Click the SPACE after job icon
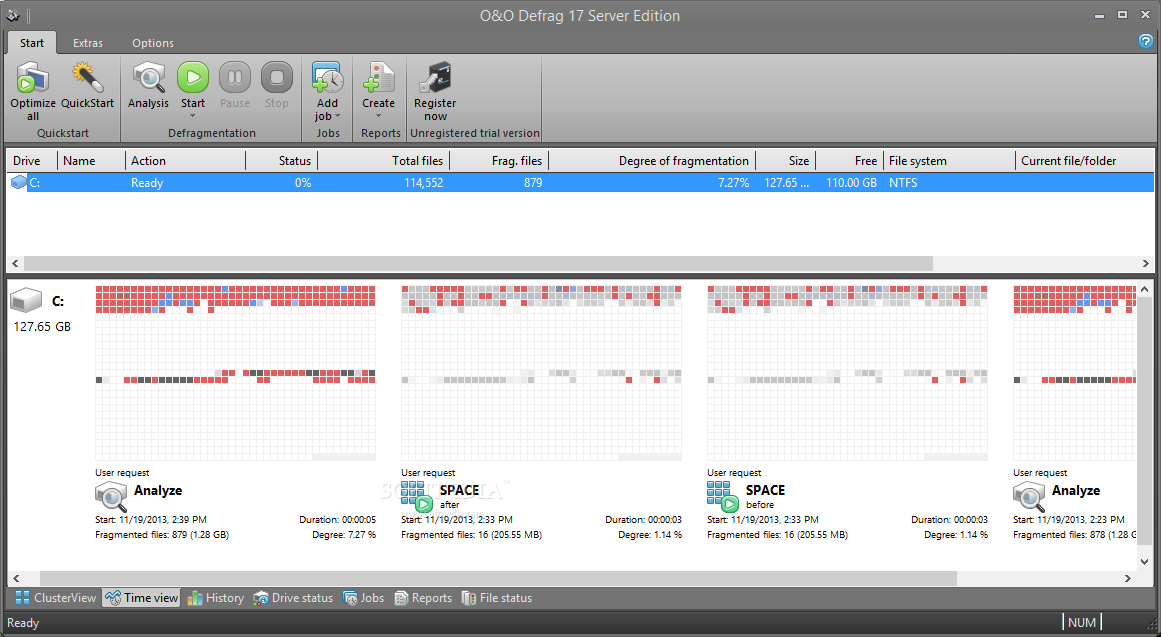Screen dimensions: 1161x637 pyautogui.click(x=417, y=496)
